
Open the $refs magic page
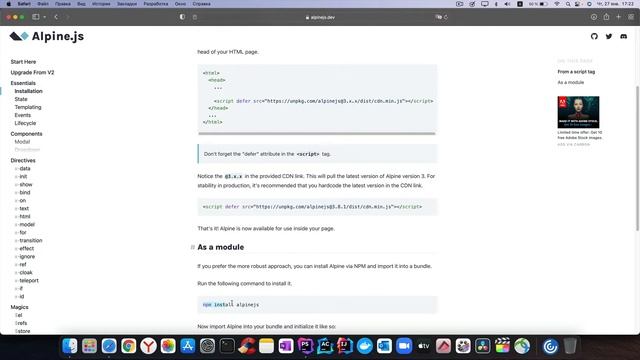click(x=21, y=323)
